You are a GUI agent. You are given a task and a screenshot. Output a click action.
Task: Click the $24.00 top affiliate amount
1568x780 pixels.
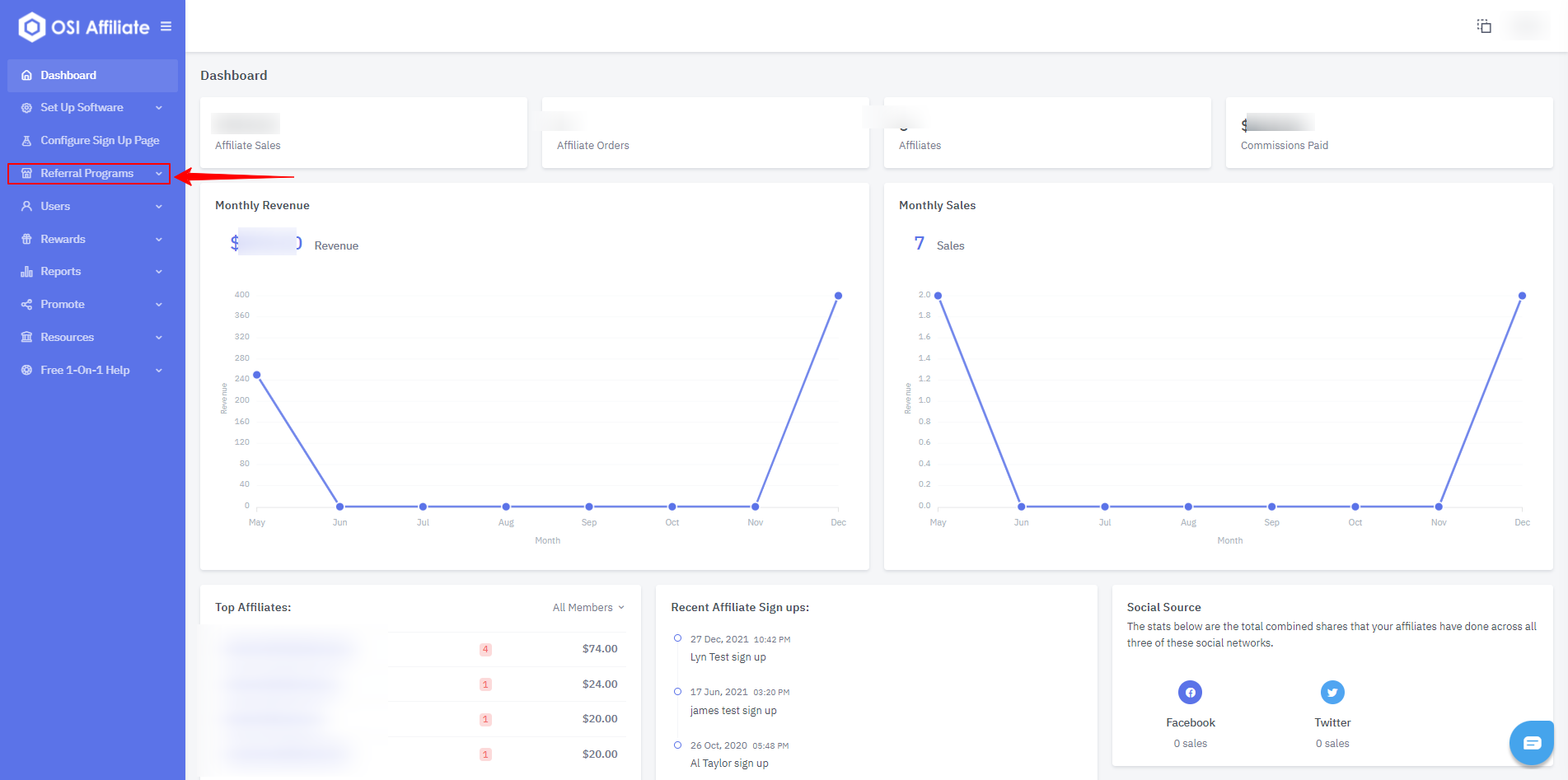click(600, 684)
